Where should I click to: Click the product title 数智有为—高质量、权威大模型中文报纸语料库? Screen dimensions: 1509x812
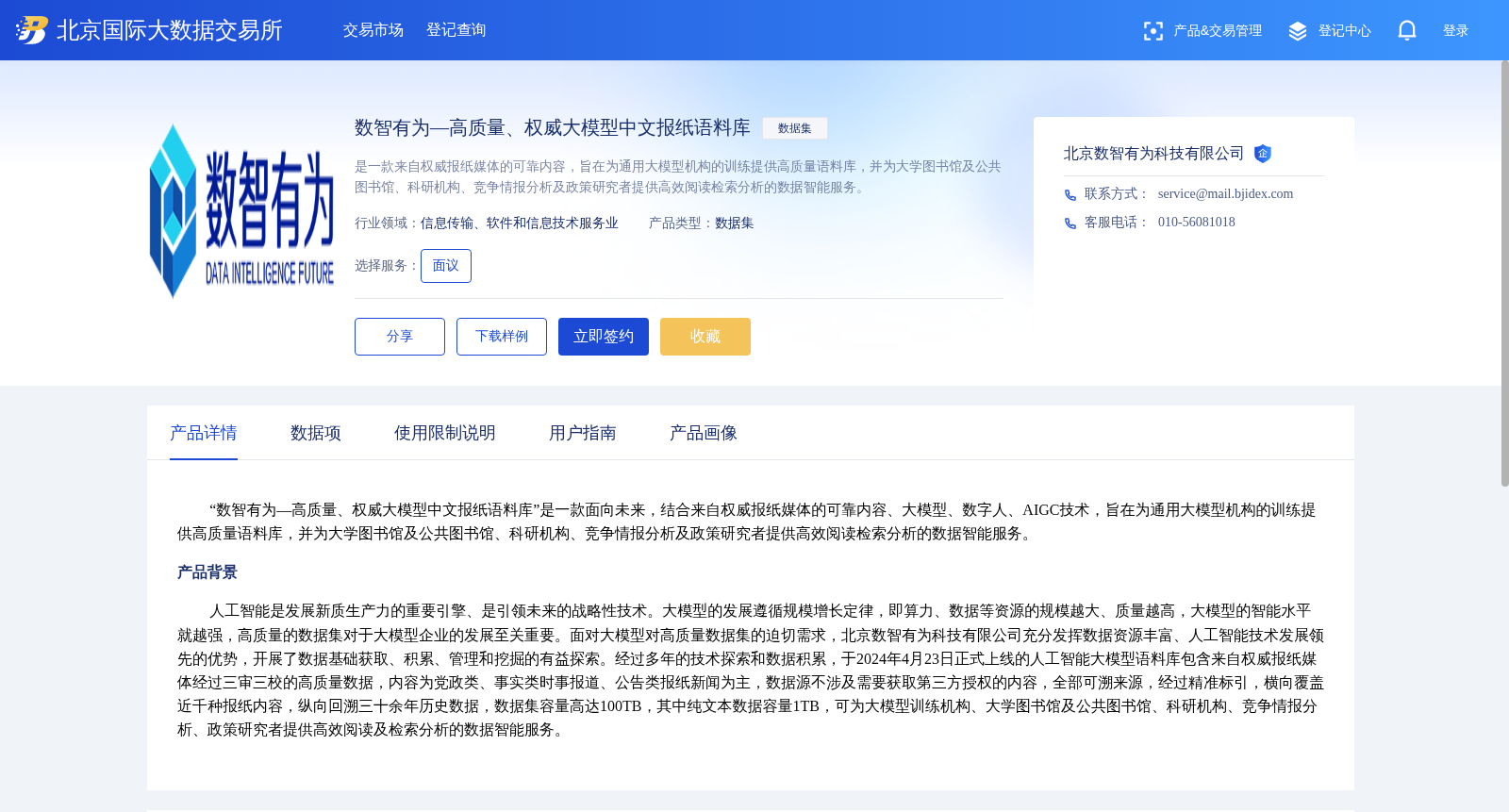coord(553,127)
